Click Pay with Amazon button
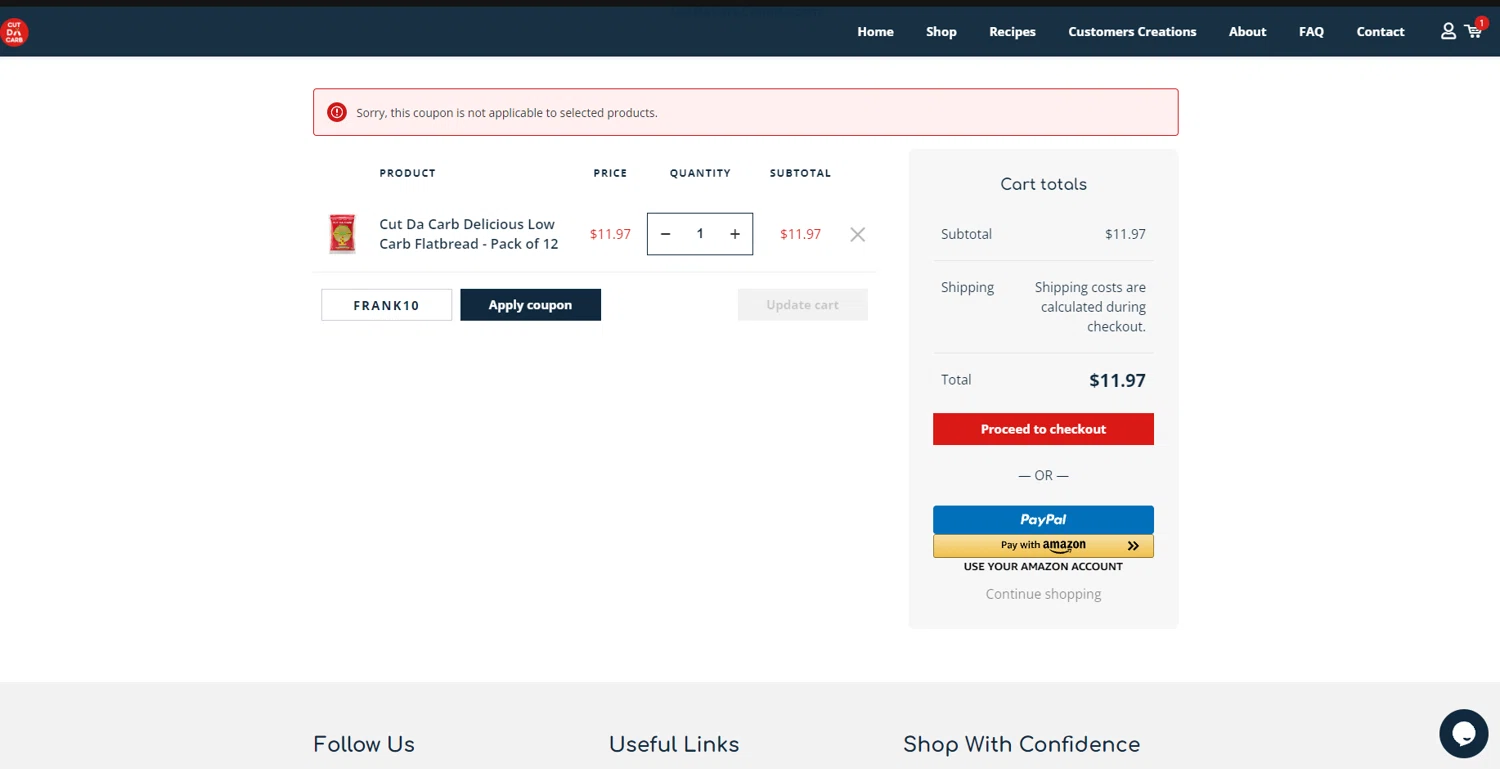The width and height of the screenshot is (1500, 769). (x=1043, y=546)
